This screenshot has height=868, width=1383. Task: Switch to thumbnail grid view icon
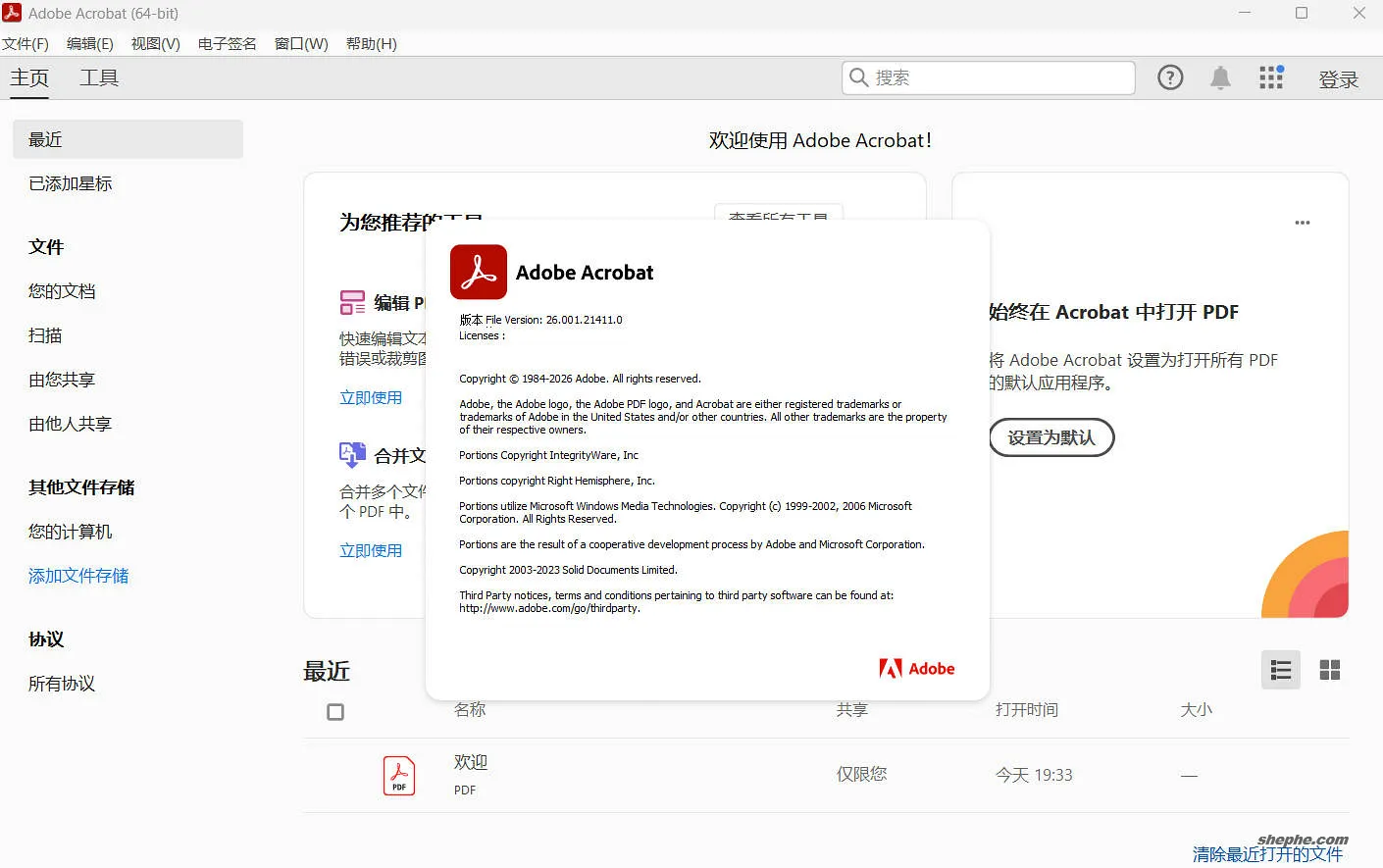click(x=1330, y=670)
